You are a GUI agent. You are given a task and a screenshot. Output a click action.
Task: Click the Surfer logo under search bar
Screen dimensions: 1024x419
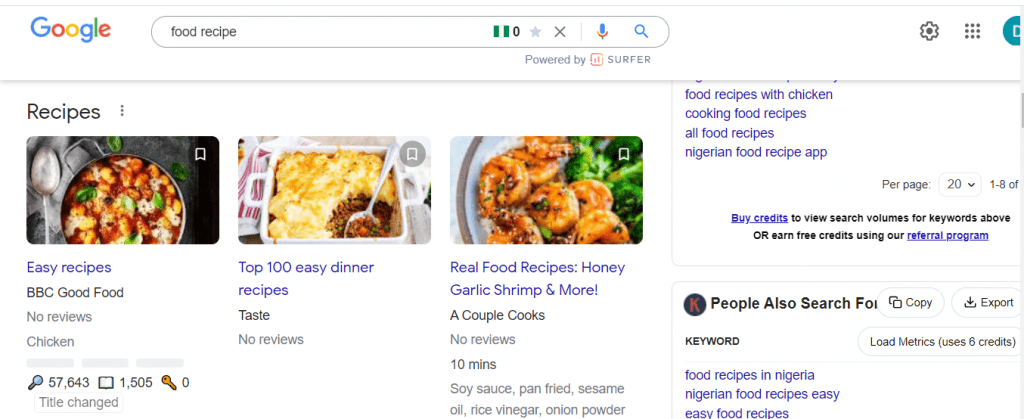620,59
